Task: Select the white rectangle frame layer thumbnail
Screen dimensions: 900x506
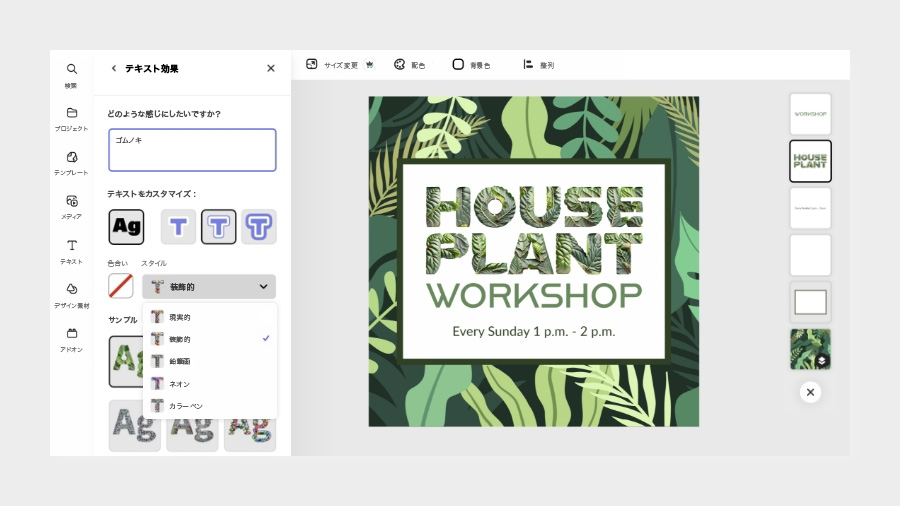Action: 810,302
